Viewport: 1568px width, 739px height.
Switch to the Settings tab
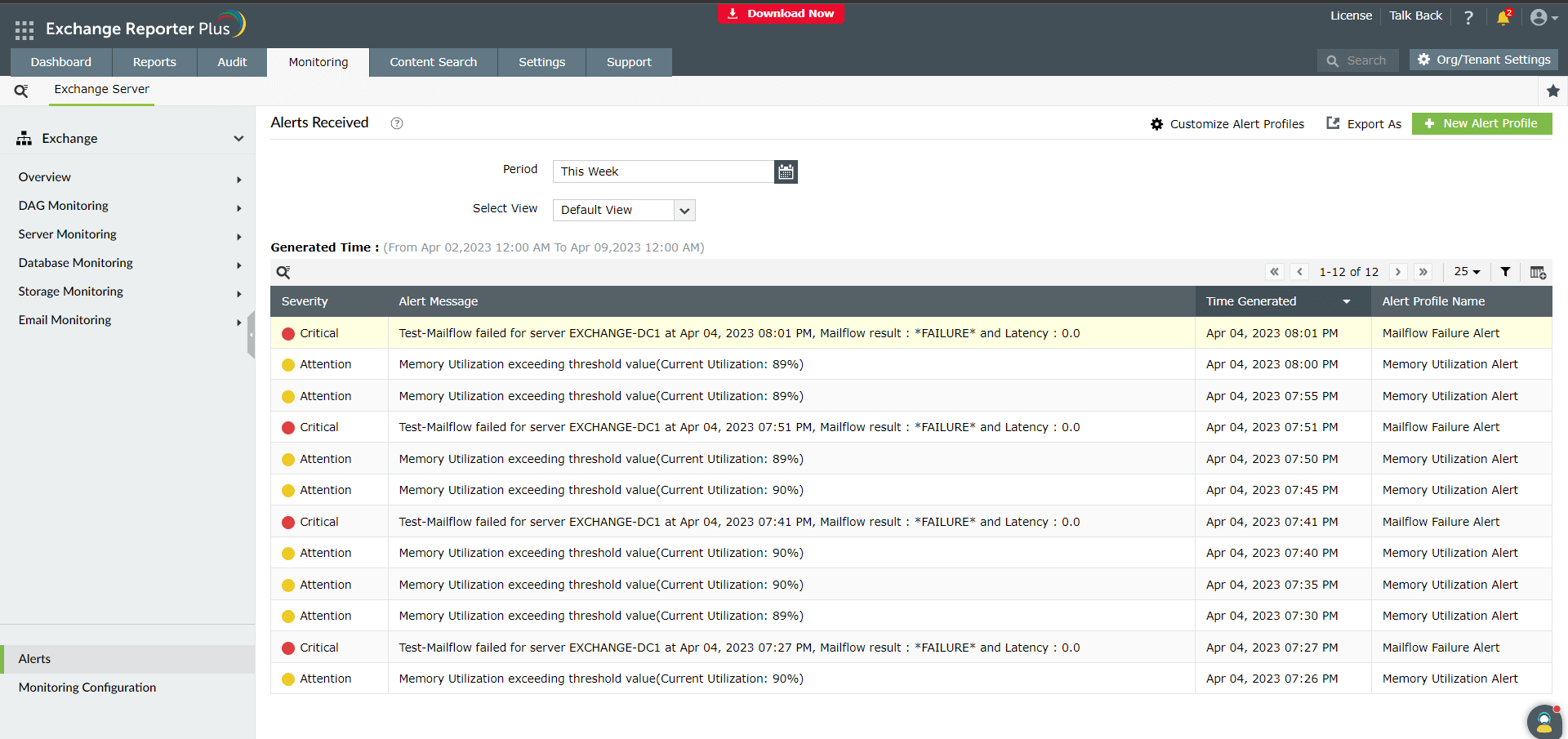click(541, 62)
